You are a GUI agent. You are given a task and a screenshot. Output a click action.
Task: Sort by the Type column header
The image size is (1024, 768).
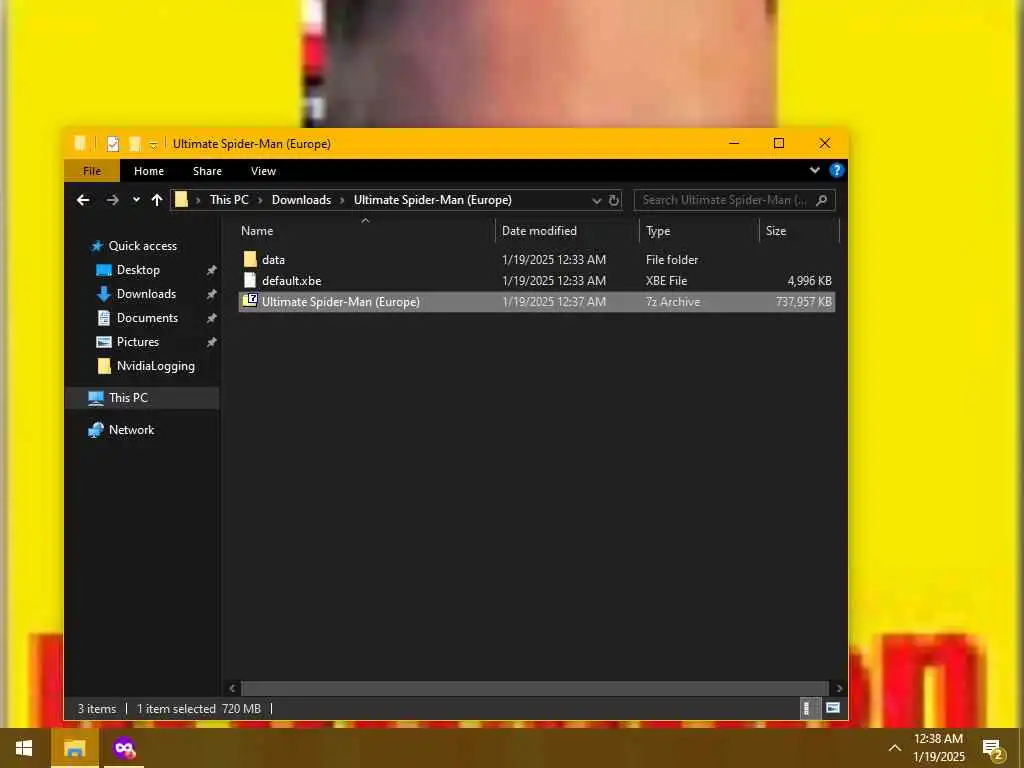(x=658, y=231)
